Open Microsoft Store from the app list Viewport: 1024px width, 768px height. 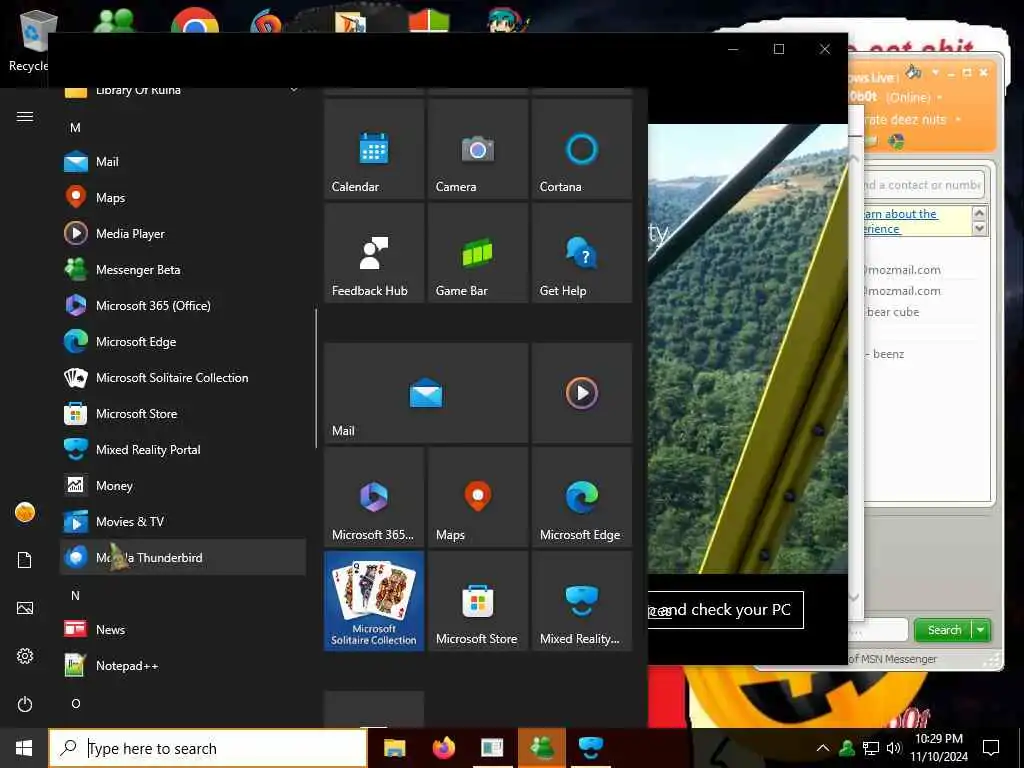[x=182, y=414]
